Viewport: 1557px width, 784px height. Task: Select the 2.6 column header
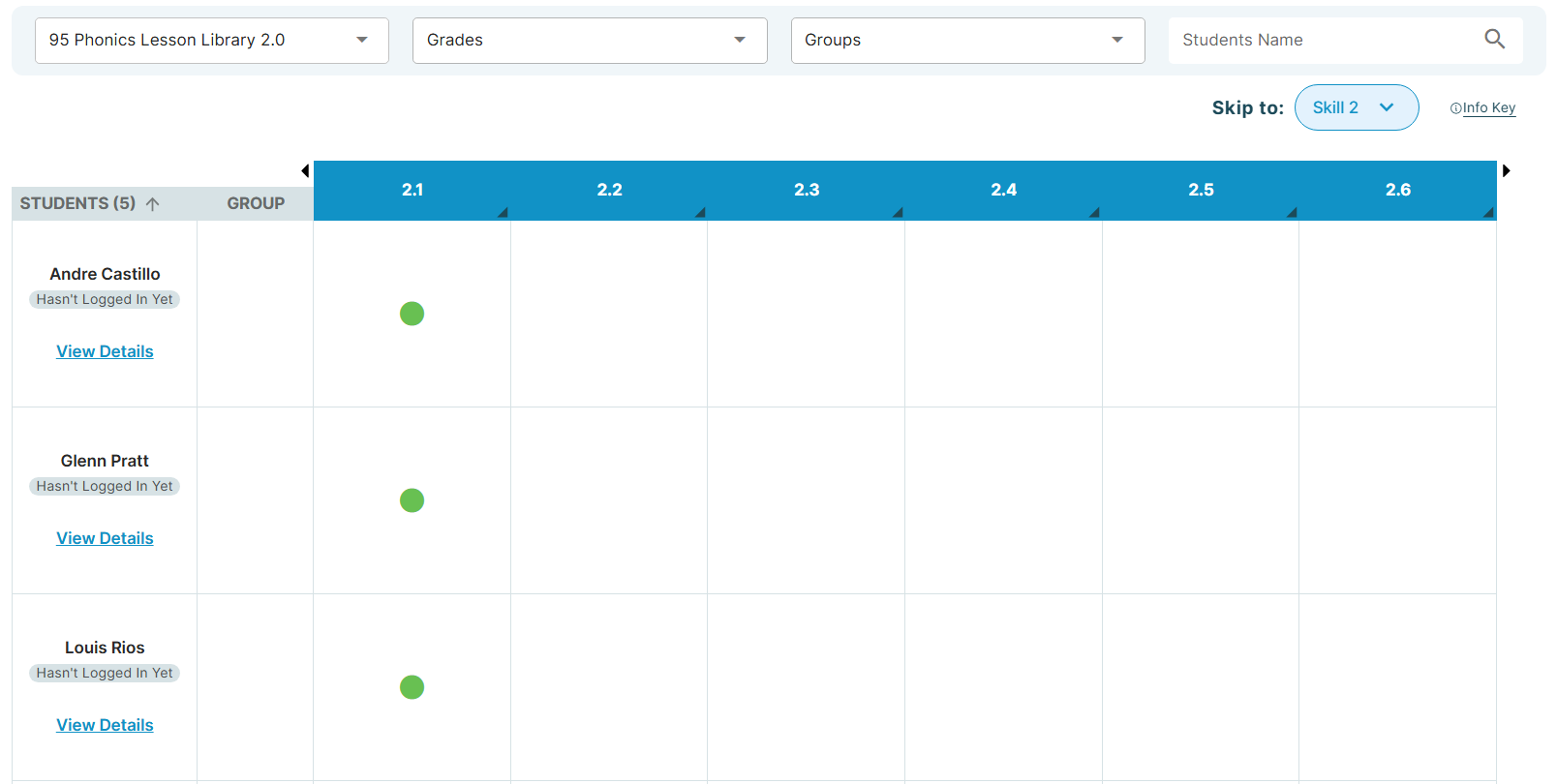(x=1398, y=191)
